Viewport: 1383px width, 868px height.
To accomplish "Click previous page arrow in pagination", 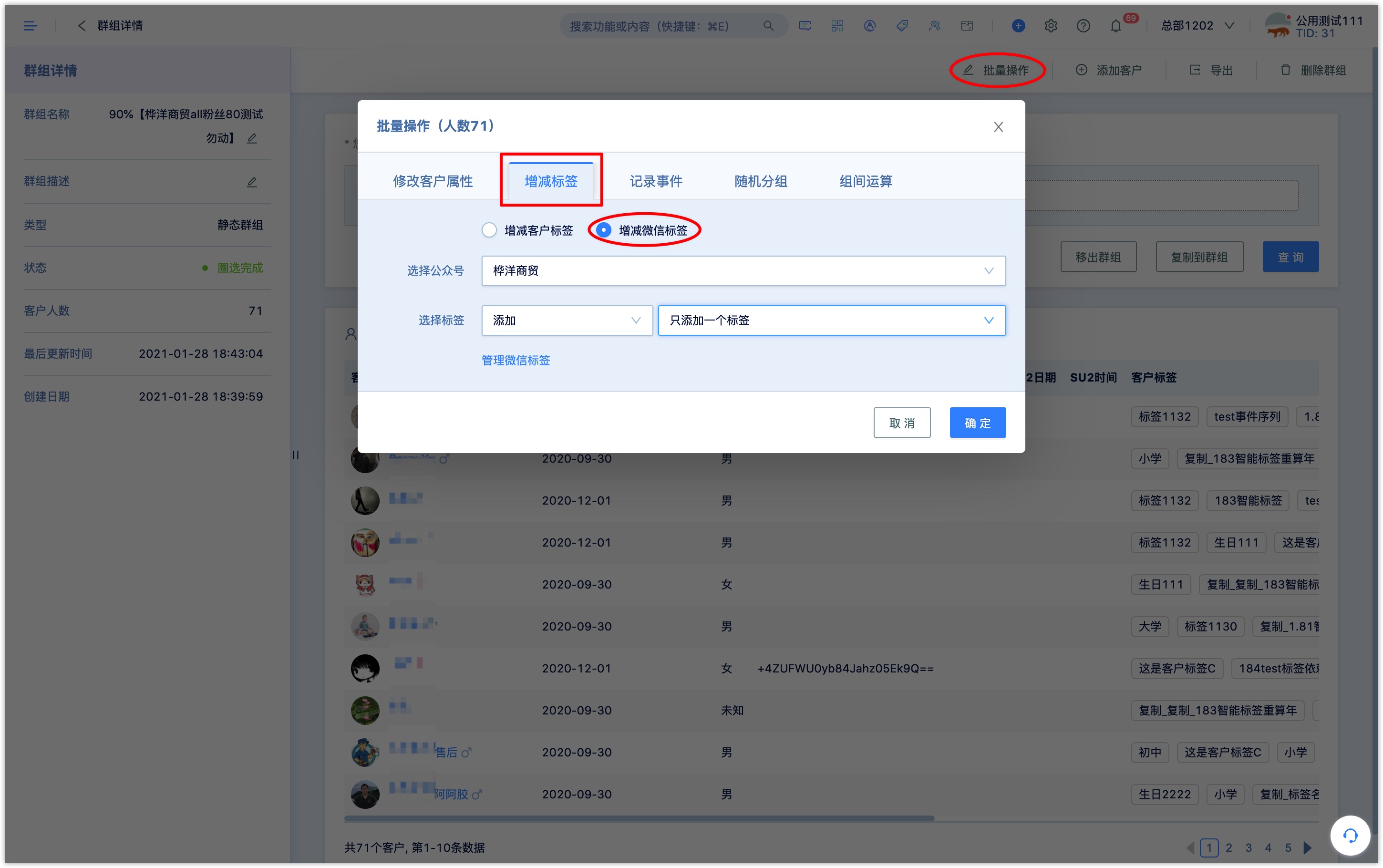I will 1190,848.
